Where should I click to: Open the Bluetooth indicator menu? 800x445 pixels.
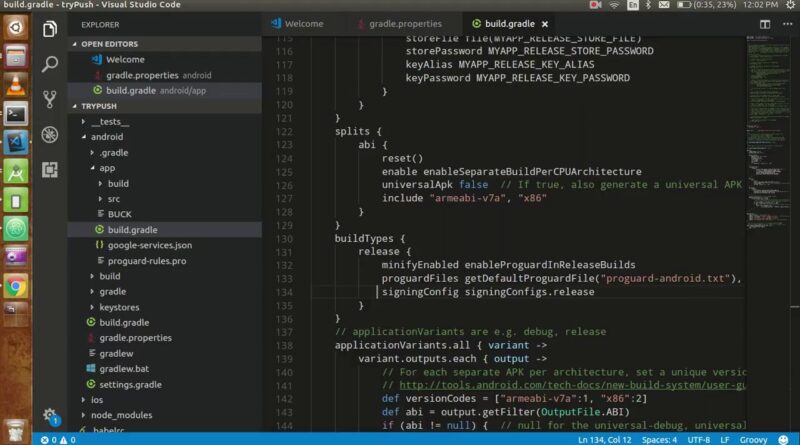[x=648, y=5]
